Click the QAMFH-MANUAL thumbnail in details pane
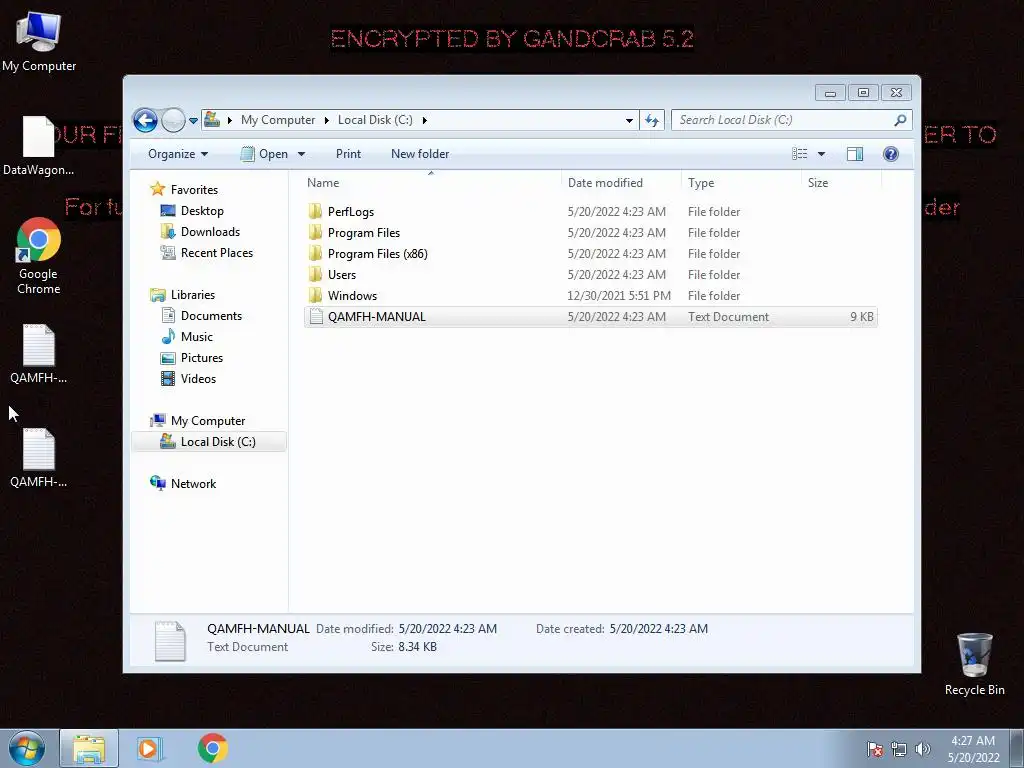1024x768 pixels. point(170,641)
